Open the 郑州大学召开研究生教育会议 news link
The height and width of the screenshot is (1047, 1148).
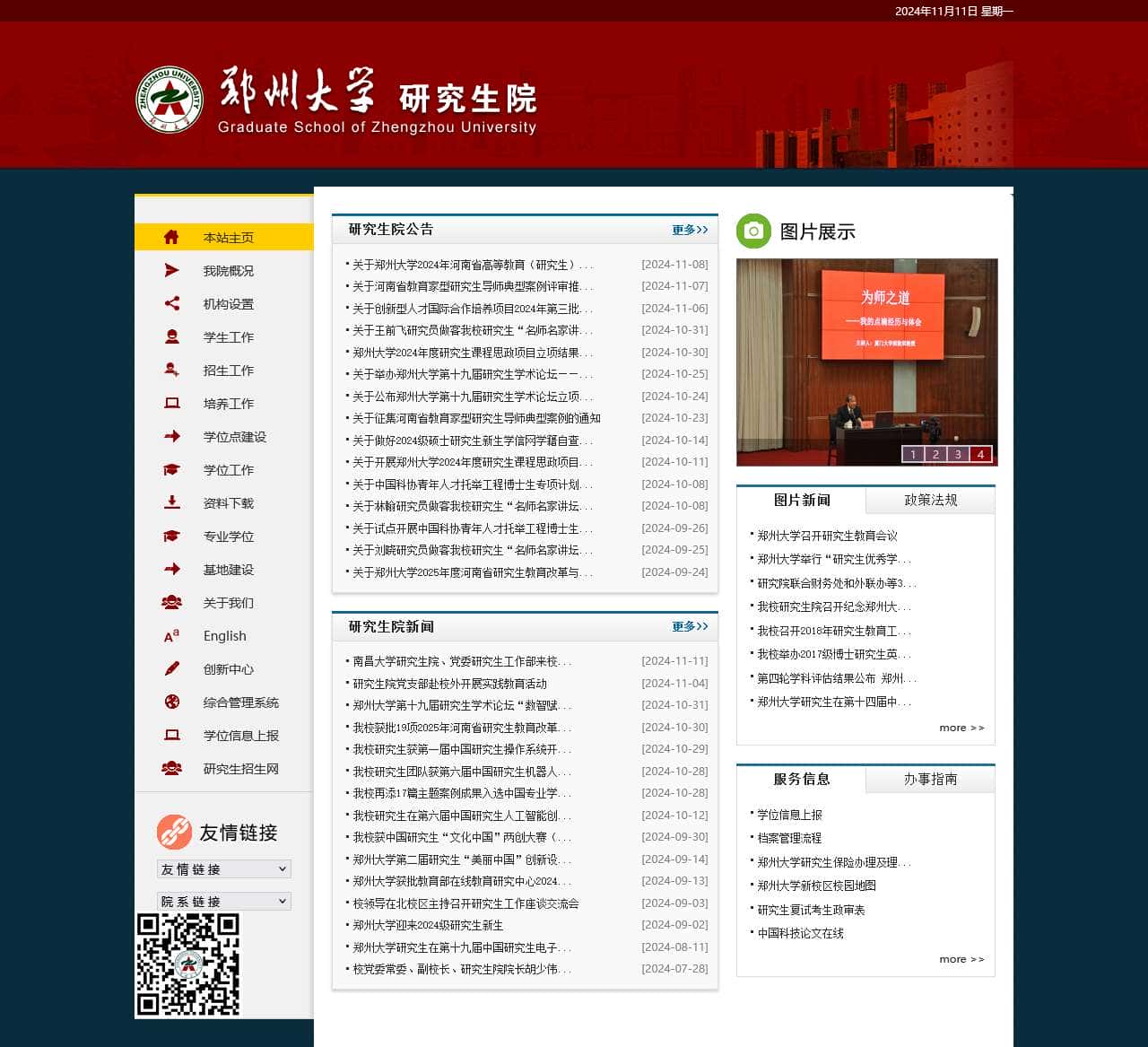(x=827, y=536)
